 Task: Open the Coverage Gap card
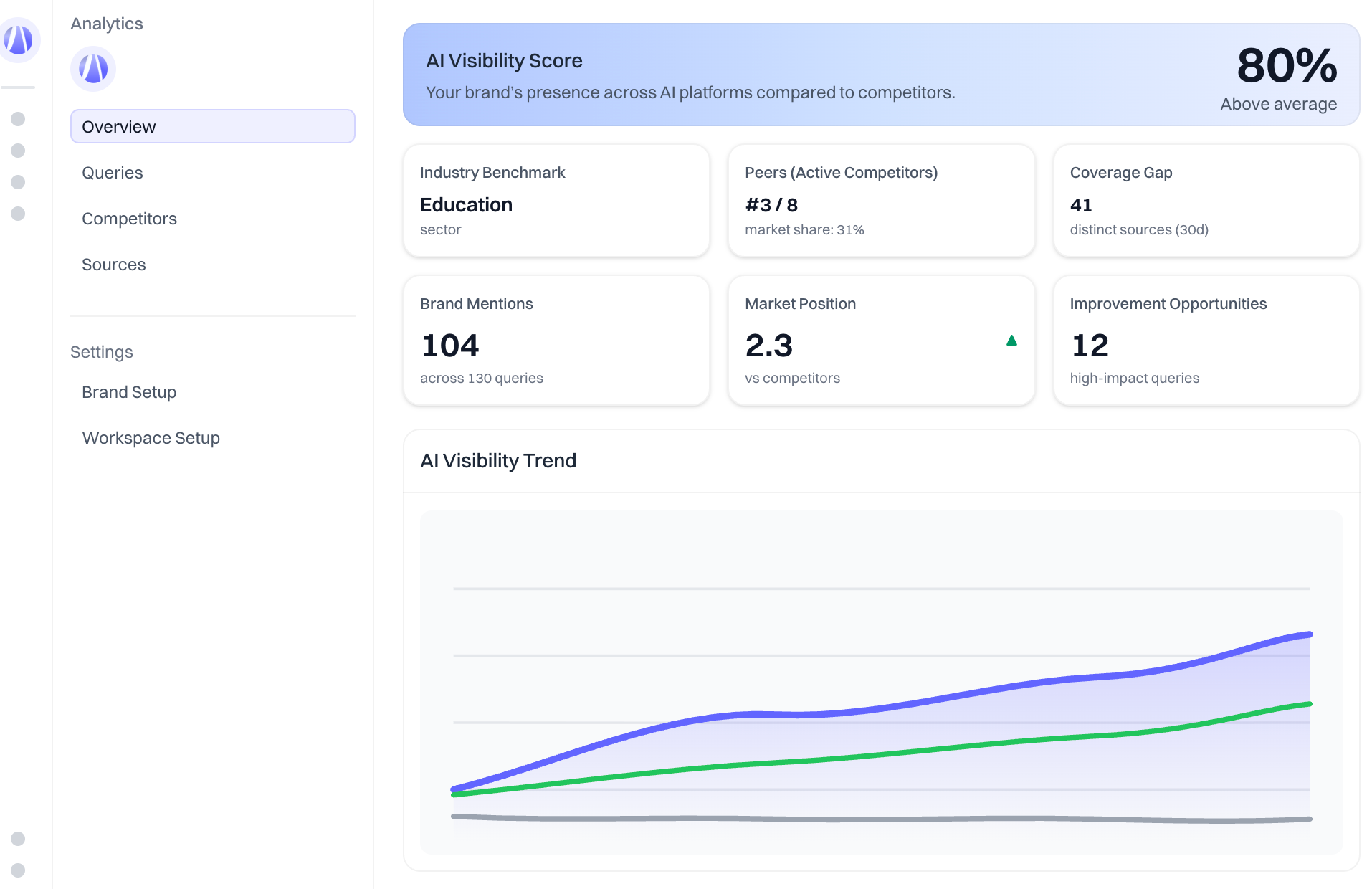click(x=1206, y=201)
